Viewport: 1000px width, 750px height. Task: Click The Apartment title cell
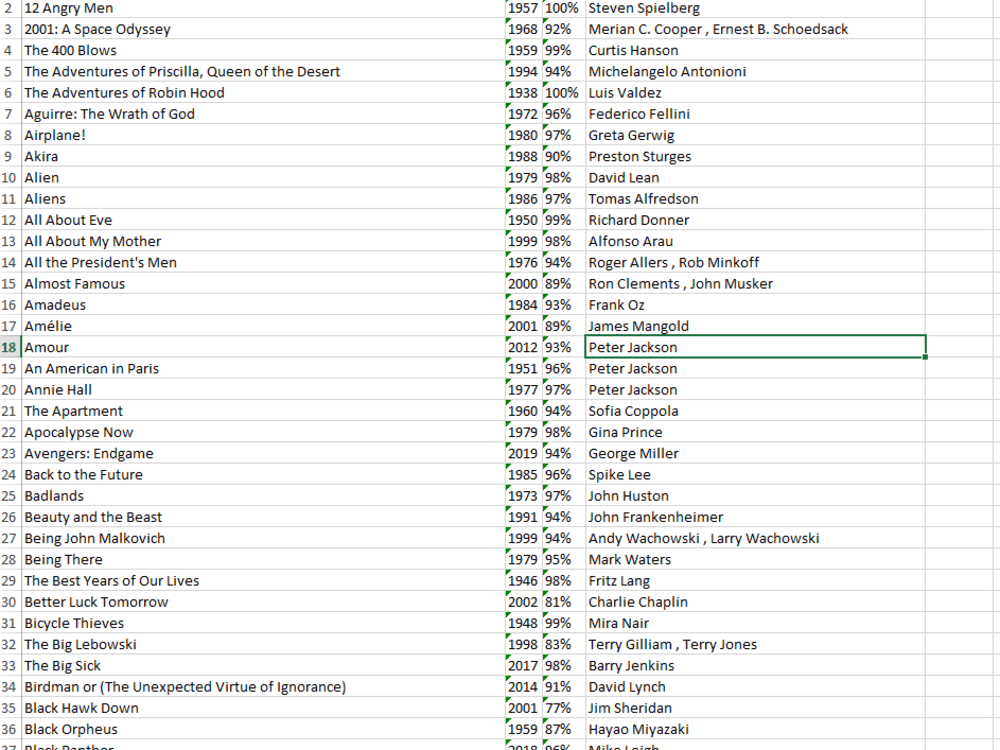coord(263,410)
